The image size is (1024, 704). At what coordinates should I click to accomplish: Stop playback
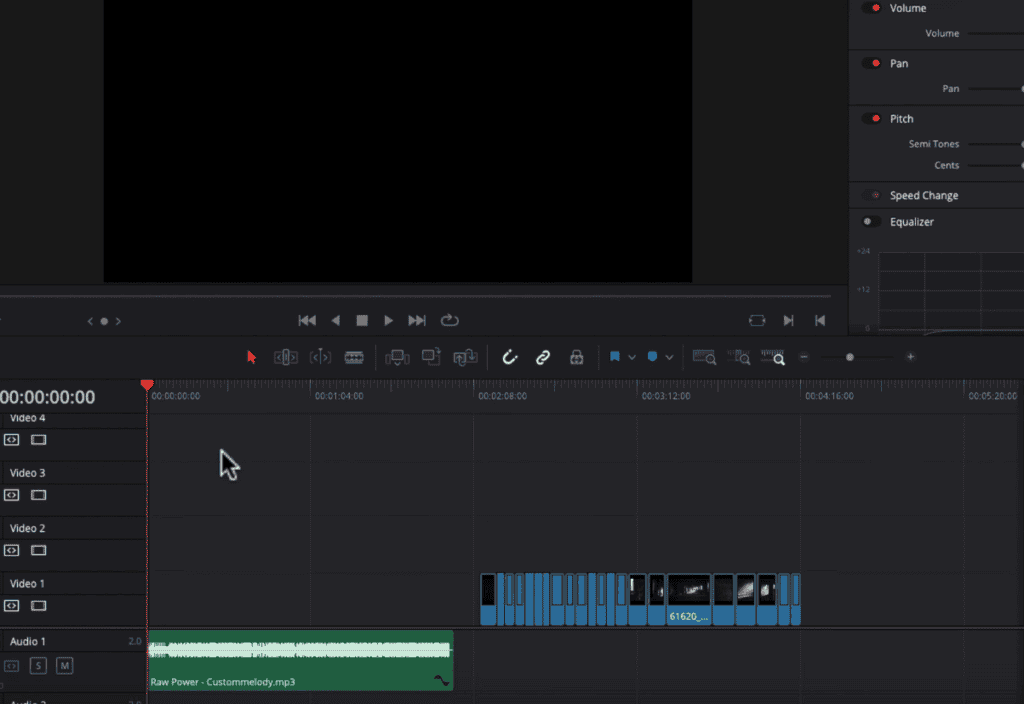[x=362, y=321]
